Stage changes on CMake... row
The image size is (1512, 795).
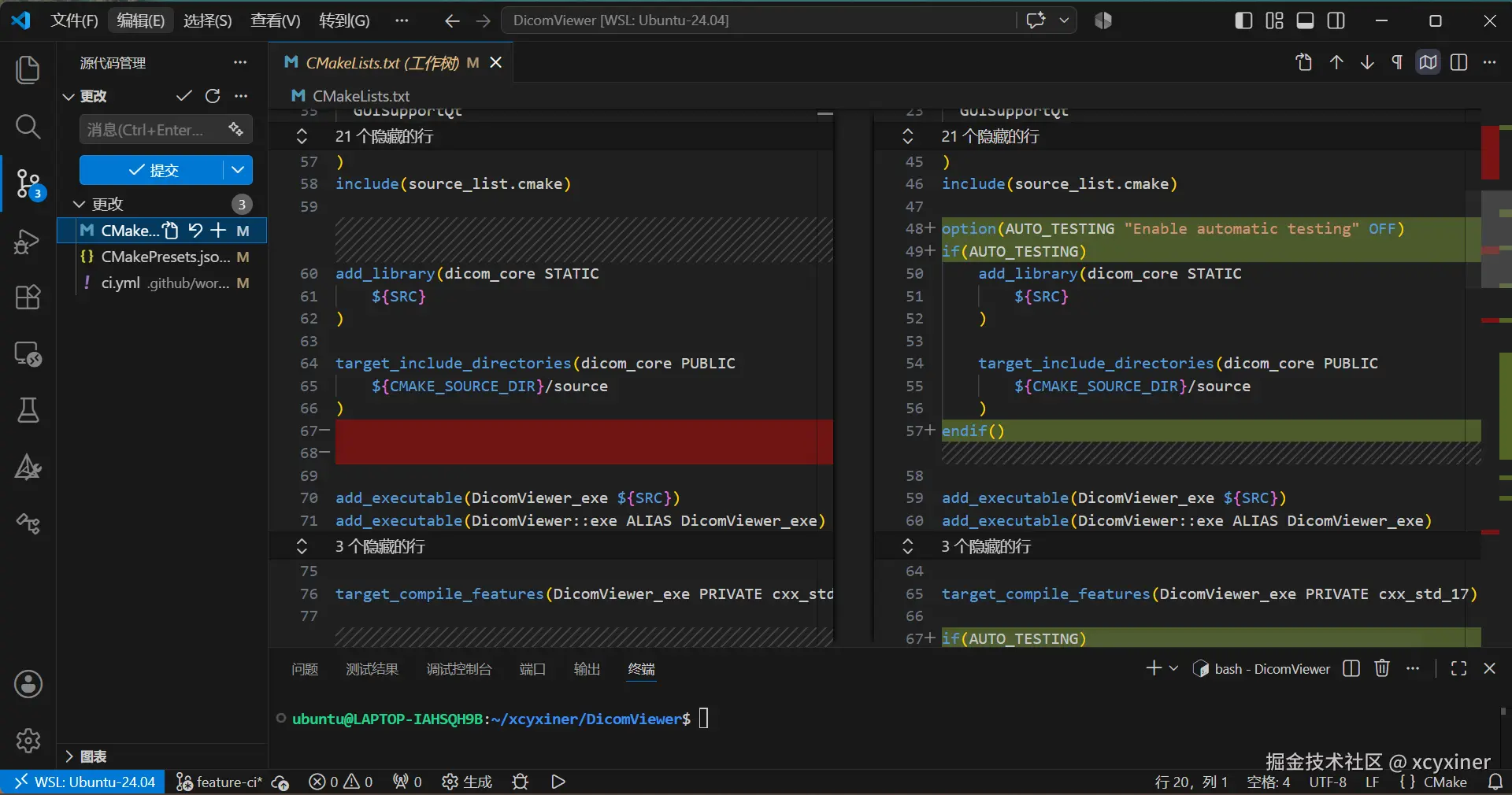(x=218, y=231)
